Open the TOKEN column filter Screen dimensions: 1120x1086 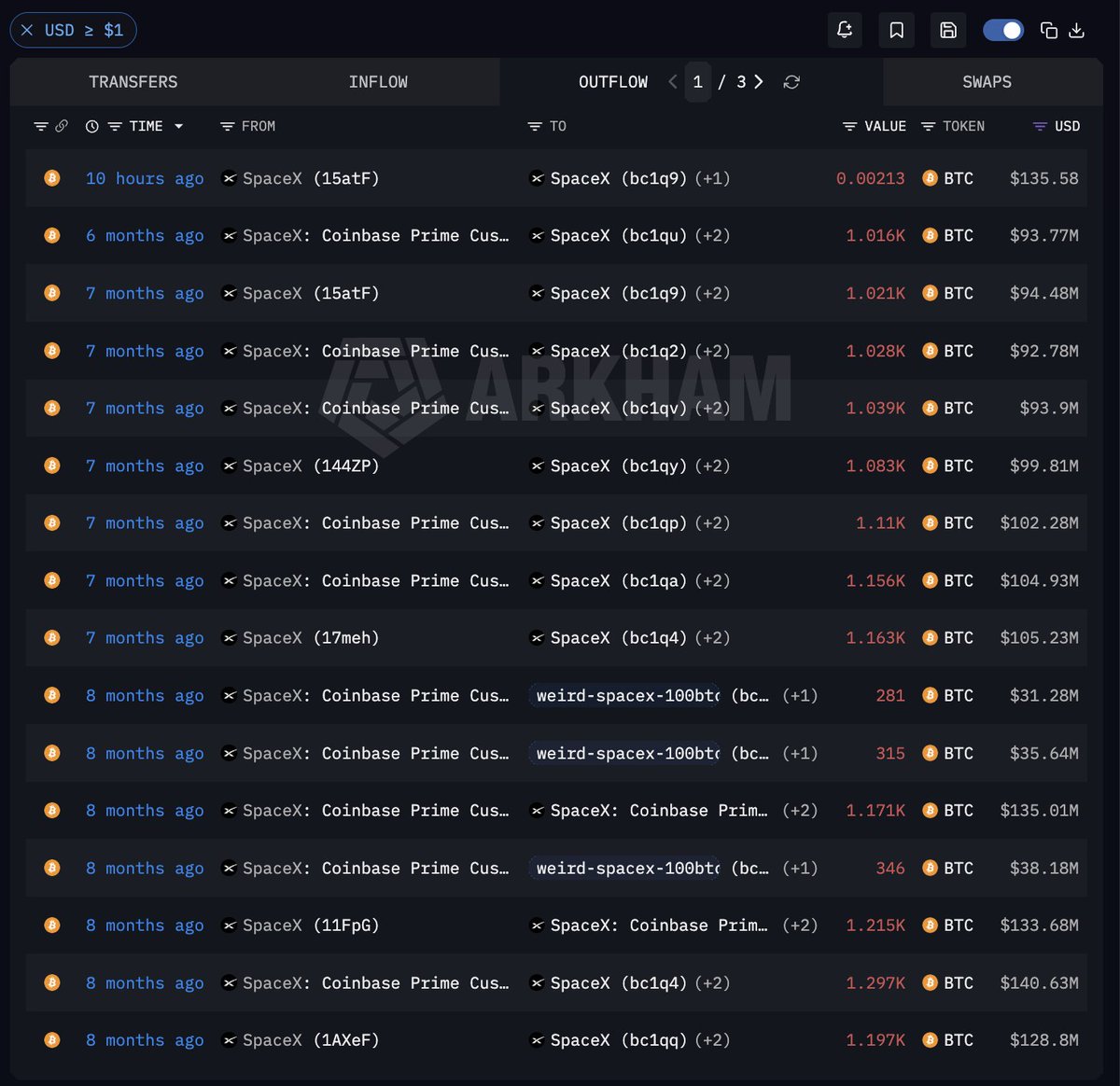click(x=928, y=126)
